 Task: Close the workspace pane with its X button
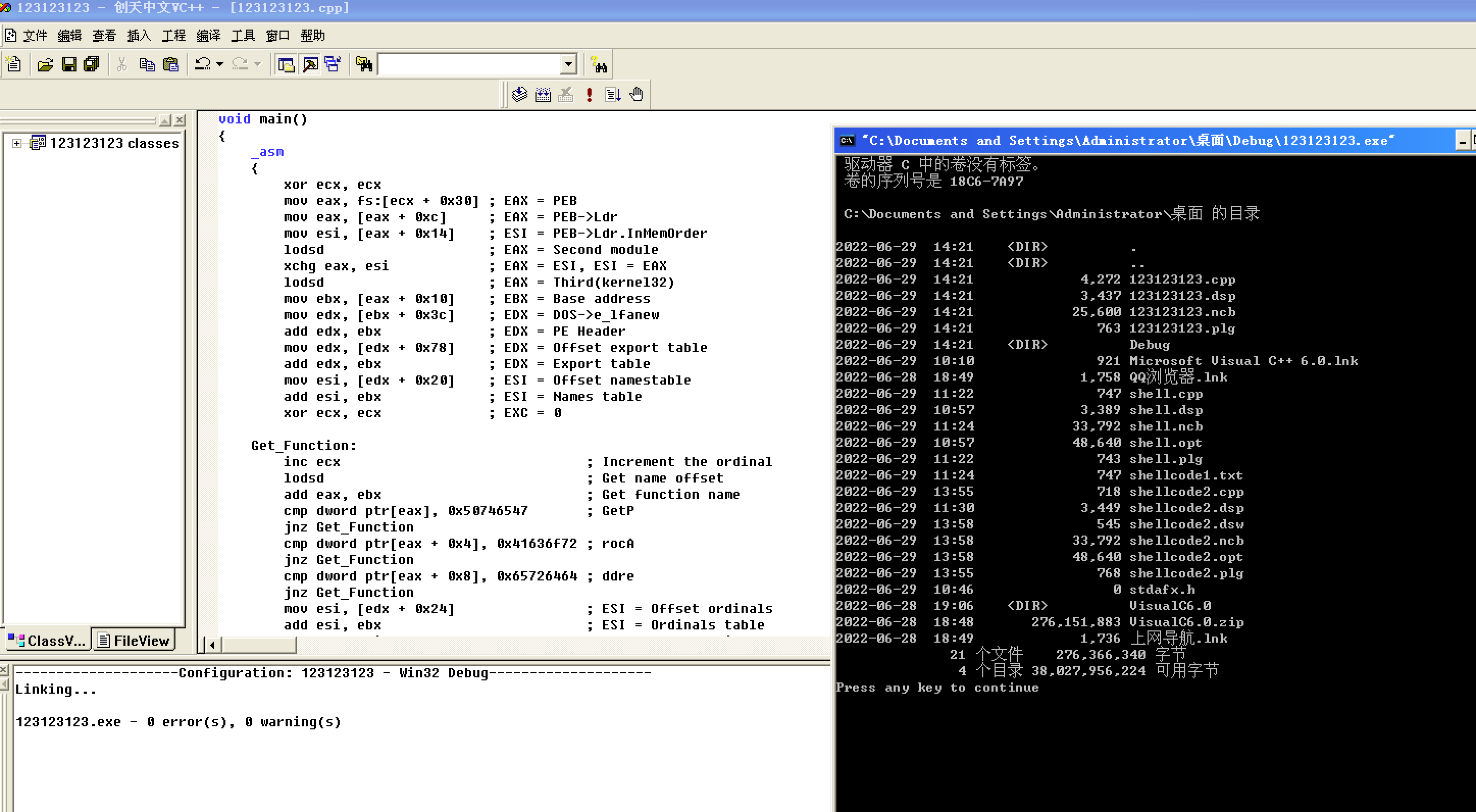tap(180, 120)
